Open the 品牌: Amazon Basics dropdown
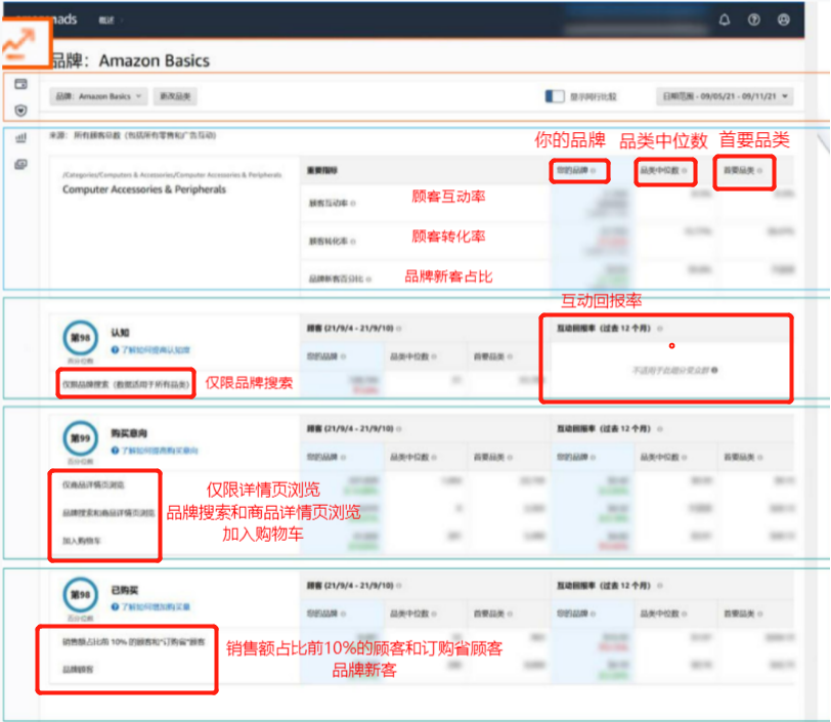 [x=99, y=96]
